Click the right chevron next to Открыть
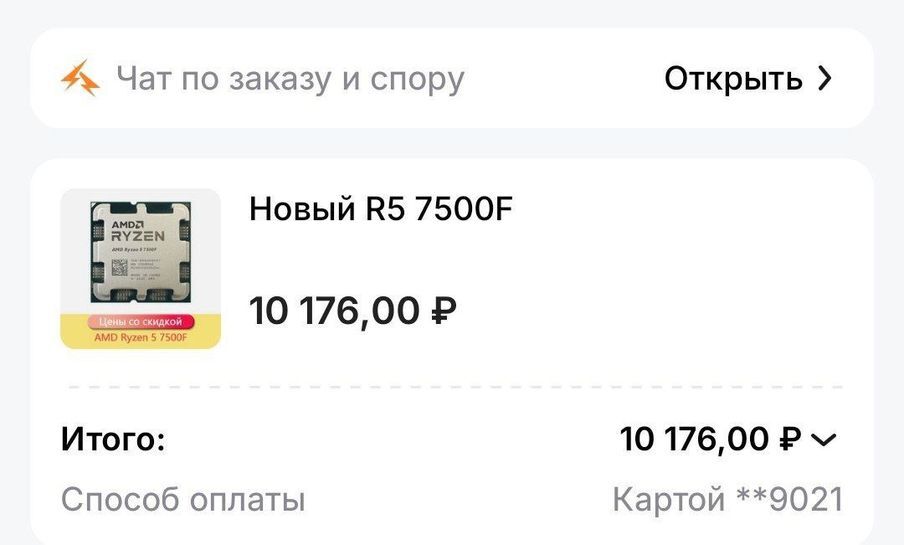The width and height of the screenshot is (904, 545). tap(825, 78)
